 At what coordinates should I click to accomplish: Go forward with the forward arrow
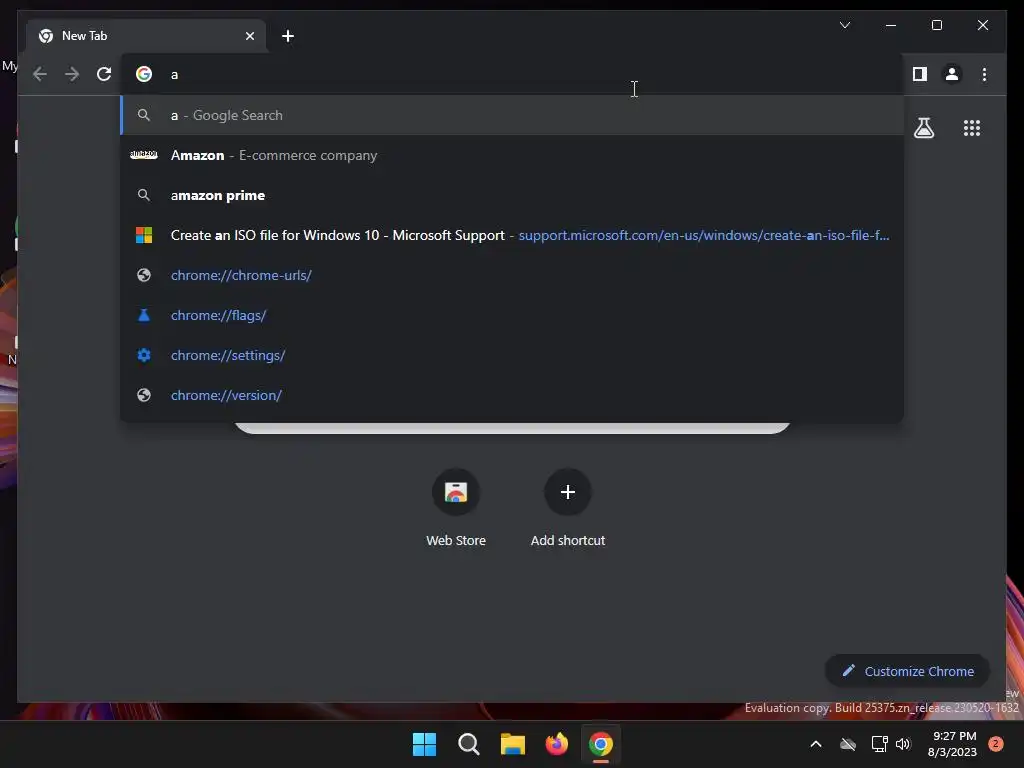(72, 74)
